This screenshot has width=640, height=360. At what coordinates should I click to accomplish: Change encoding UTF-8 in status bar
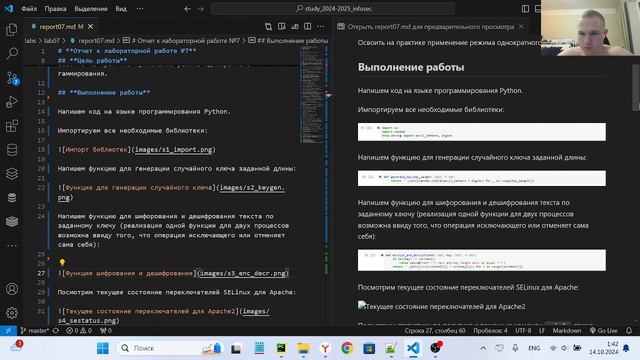click(523, 331)
